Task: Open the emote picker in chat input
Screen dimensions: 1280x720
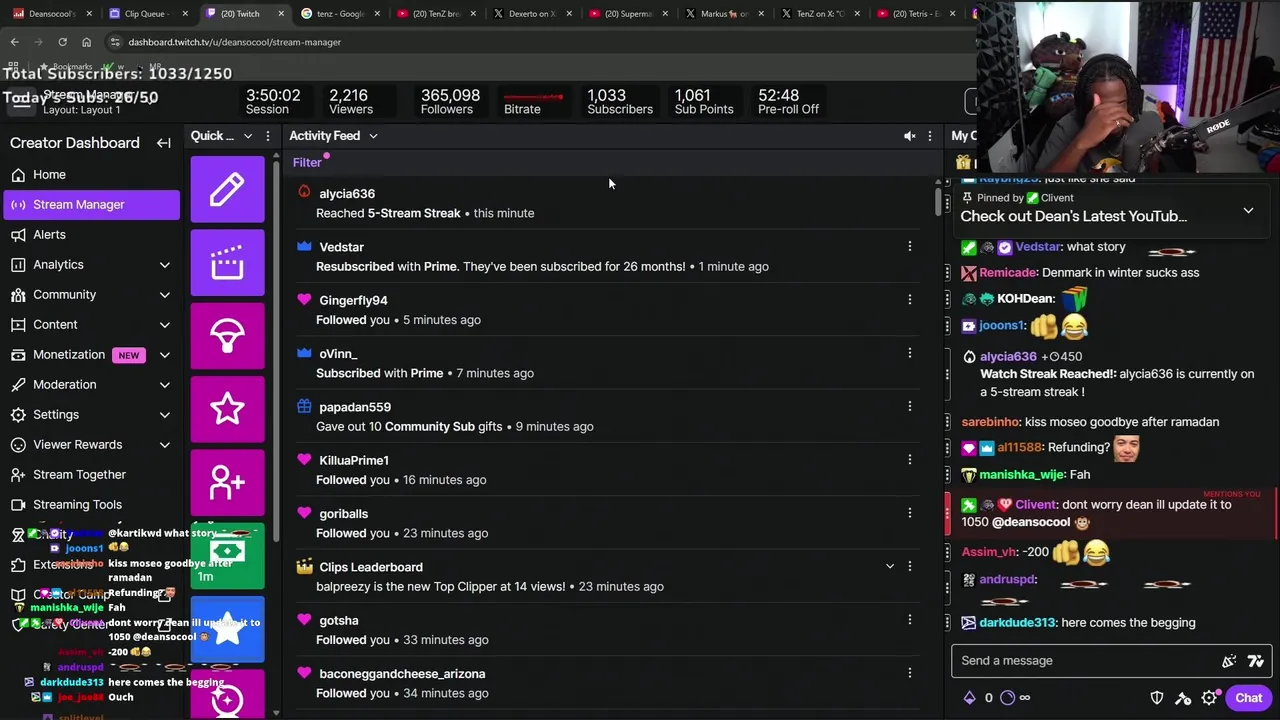Action: 1229,661
